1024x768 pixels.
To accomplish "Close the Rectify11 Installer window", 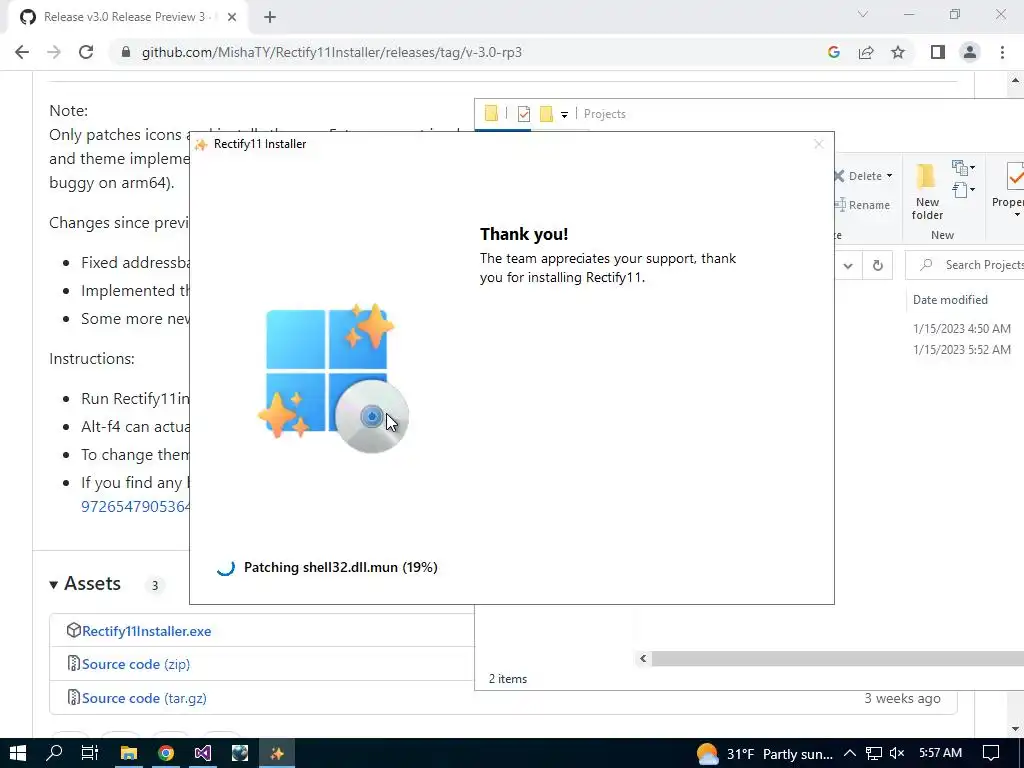I will click(x=818, y=144).
